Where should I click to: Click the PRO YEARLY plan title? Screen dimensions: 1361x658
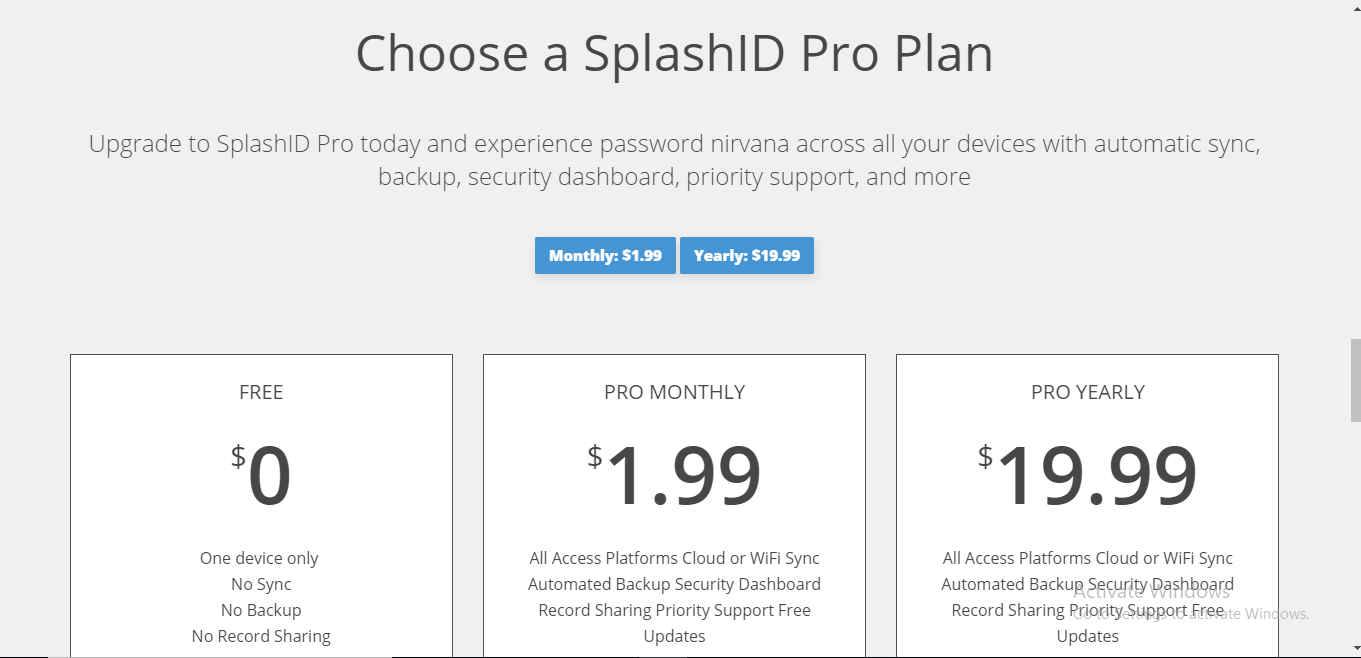click(x=1088, y=392)
